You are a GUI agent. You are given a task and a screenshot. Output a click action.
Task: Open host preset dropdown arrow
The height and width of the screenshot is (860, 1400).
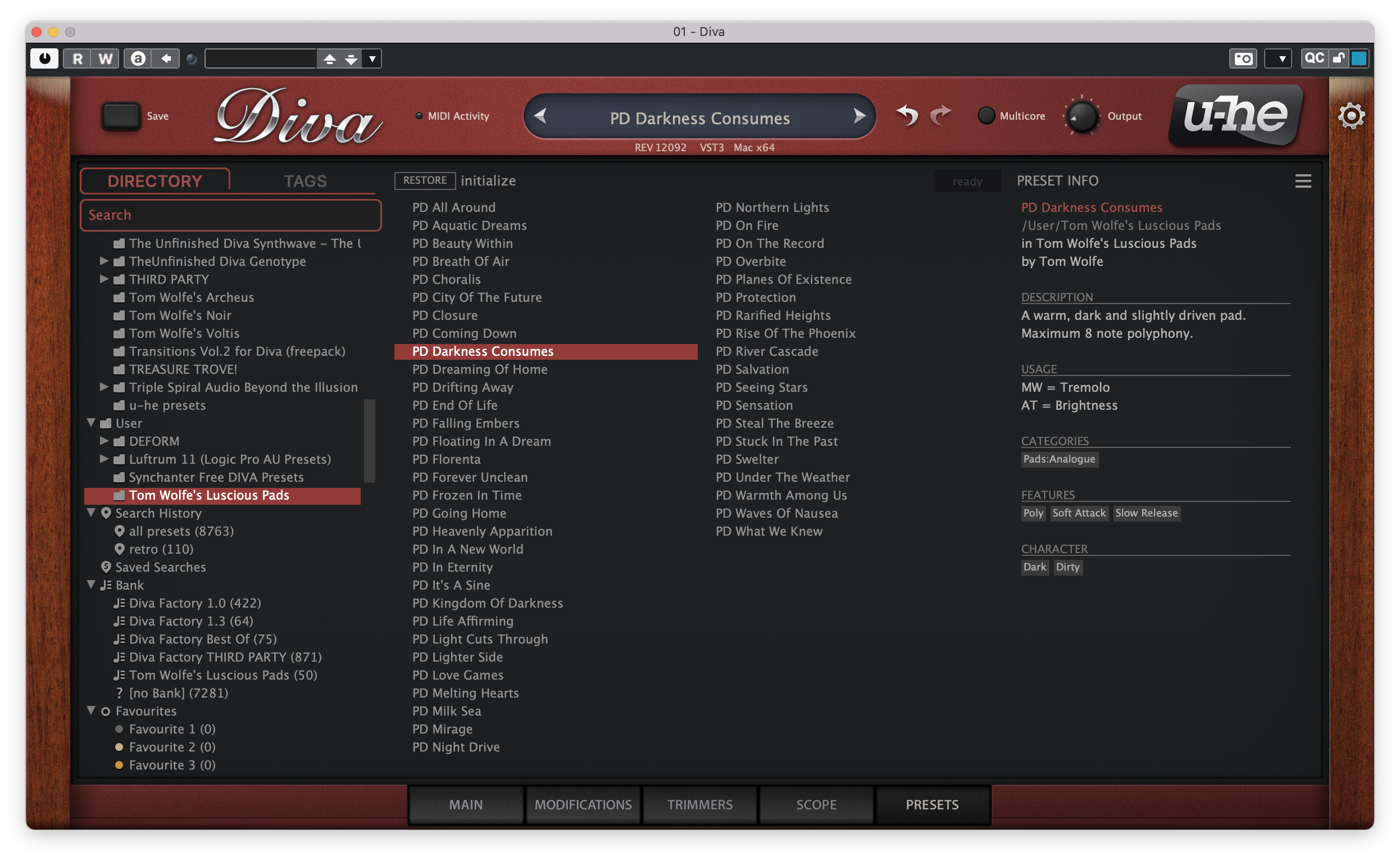coord(372,58)
